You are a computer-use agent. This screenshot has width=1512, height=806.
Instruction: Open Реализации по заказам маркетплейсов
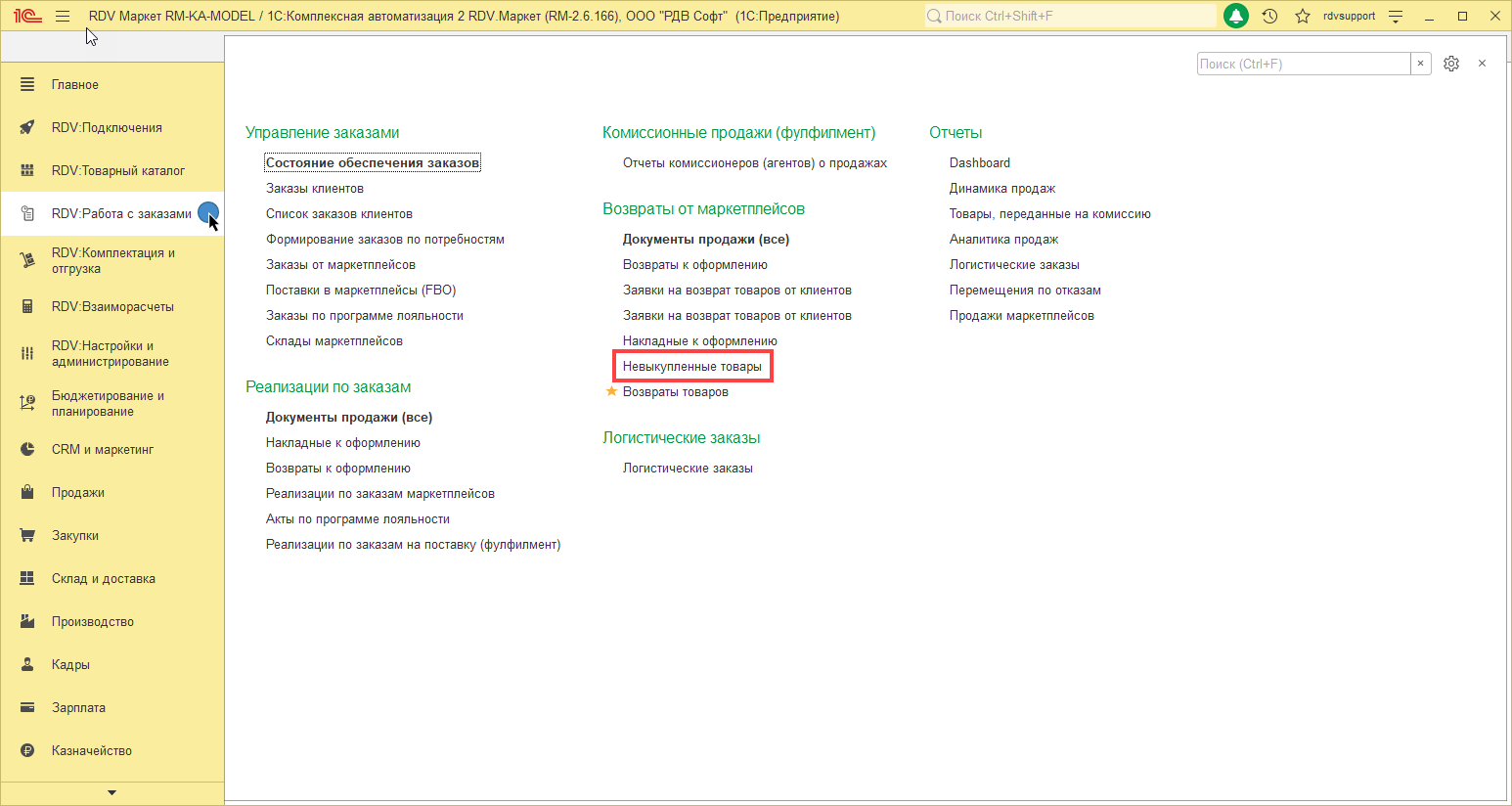(380, 494)
